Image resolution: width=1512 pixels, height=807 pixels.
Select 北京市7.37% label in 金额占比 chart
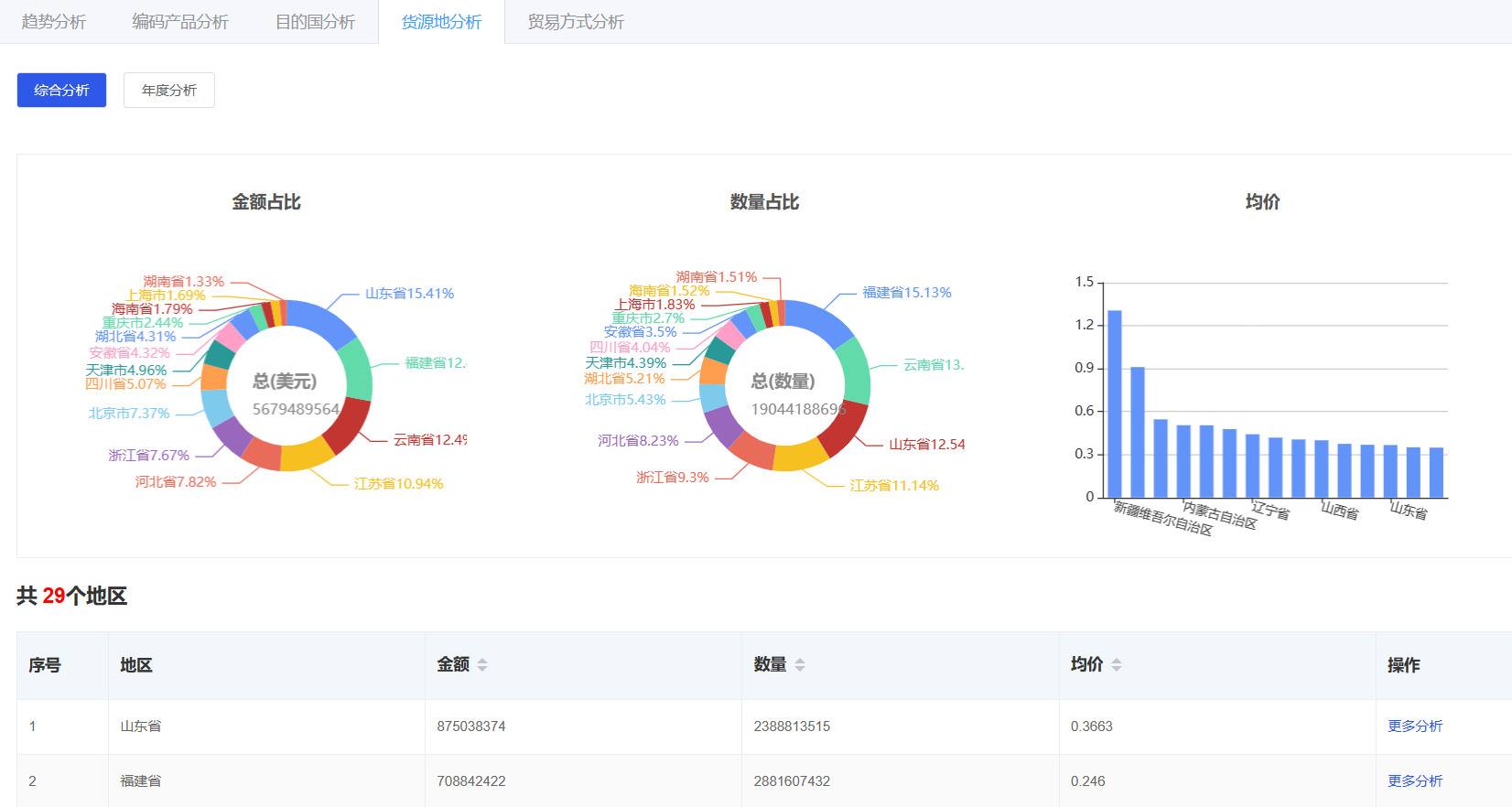(129, 414)
